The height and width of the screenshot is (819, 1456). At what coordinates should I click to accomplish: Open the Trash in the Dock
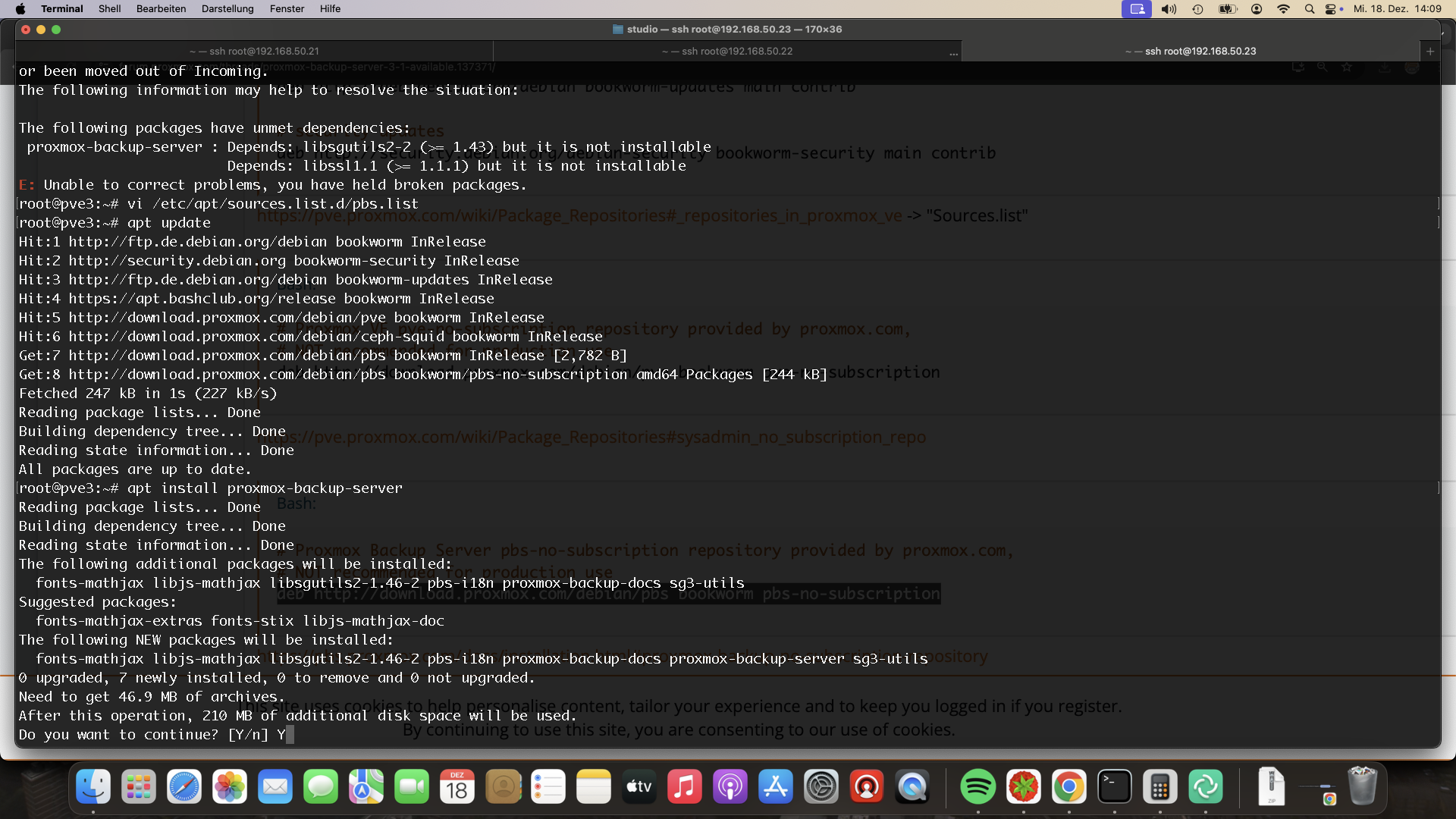pos(1362,786)
